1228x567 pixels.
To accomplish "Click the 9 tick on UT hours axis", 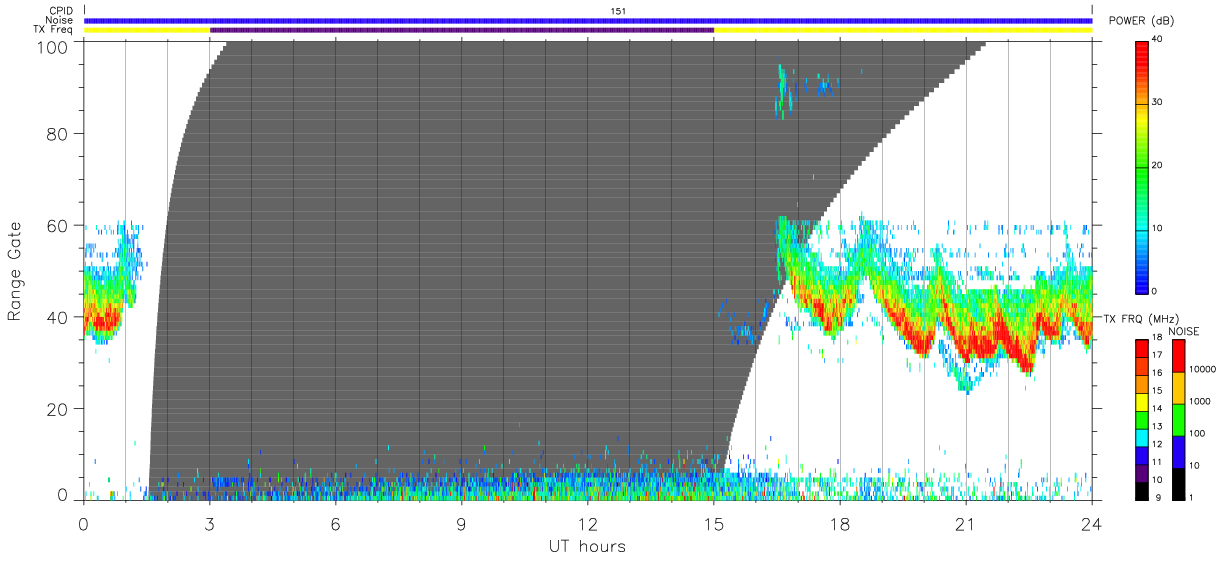I will click(462, 523).
